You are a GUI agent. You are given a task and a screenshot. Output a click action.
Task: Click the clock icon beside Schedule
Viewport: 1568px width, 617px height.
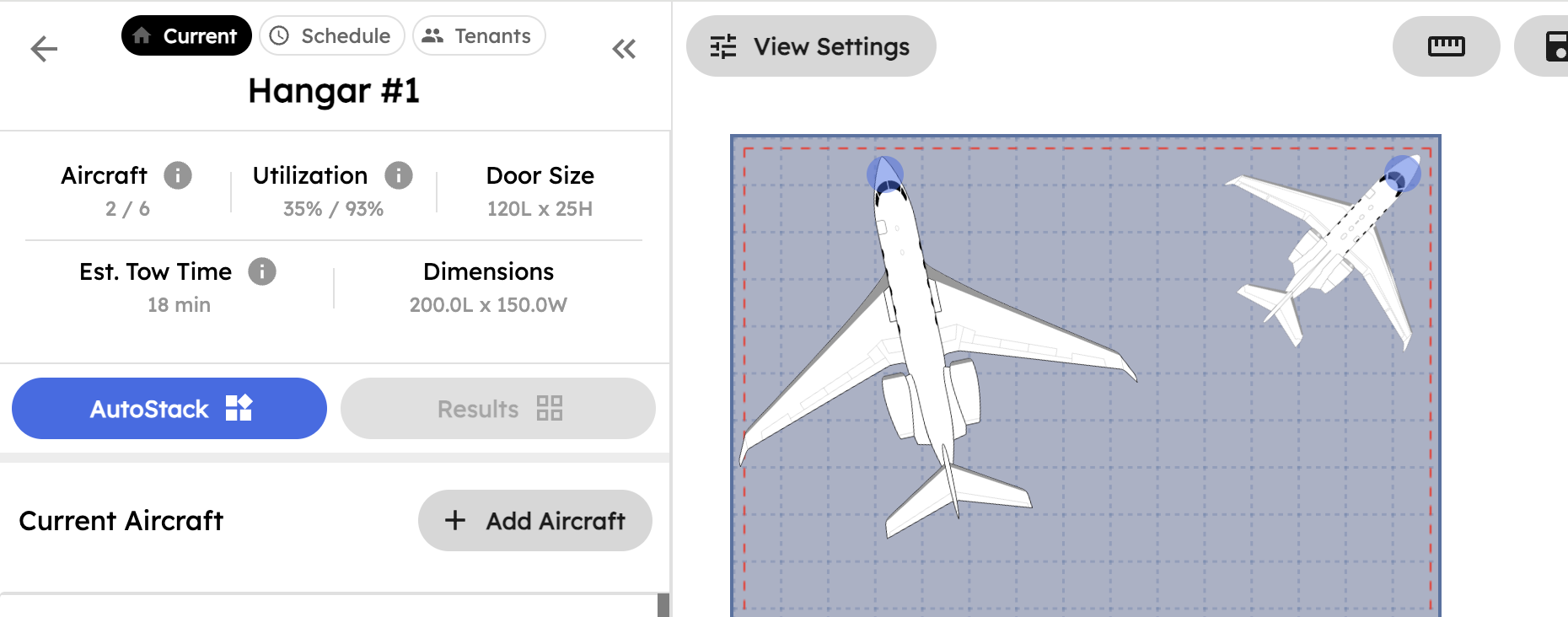(x=278, y=35)
